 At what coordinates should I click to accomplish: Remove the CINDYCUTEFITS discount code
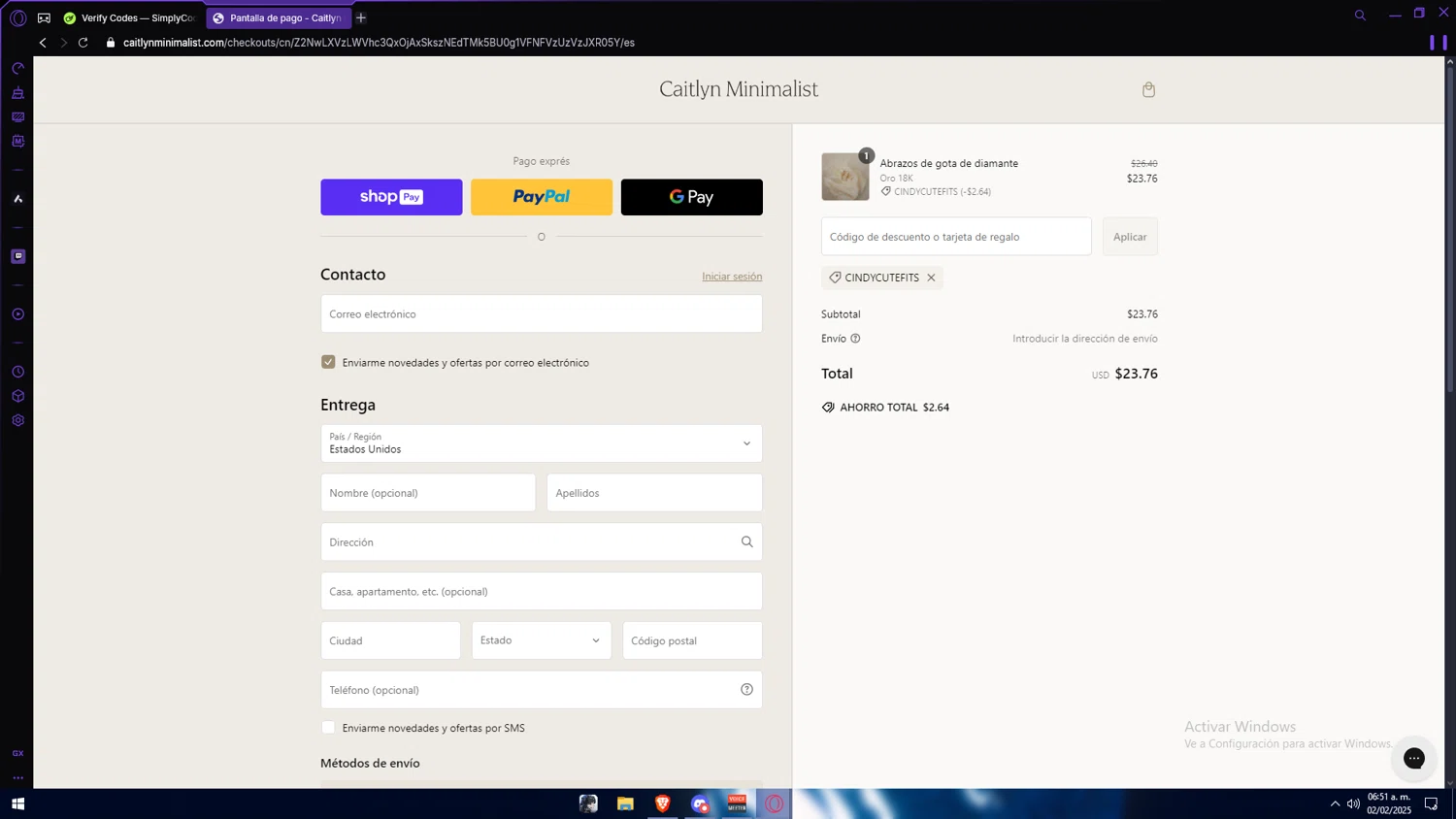point(931,278)
